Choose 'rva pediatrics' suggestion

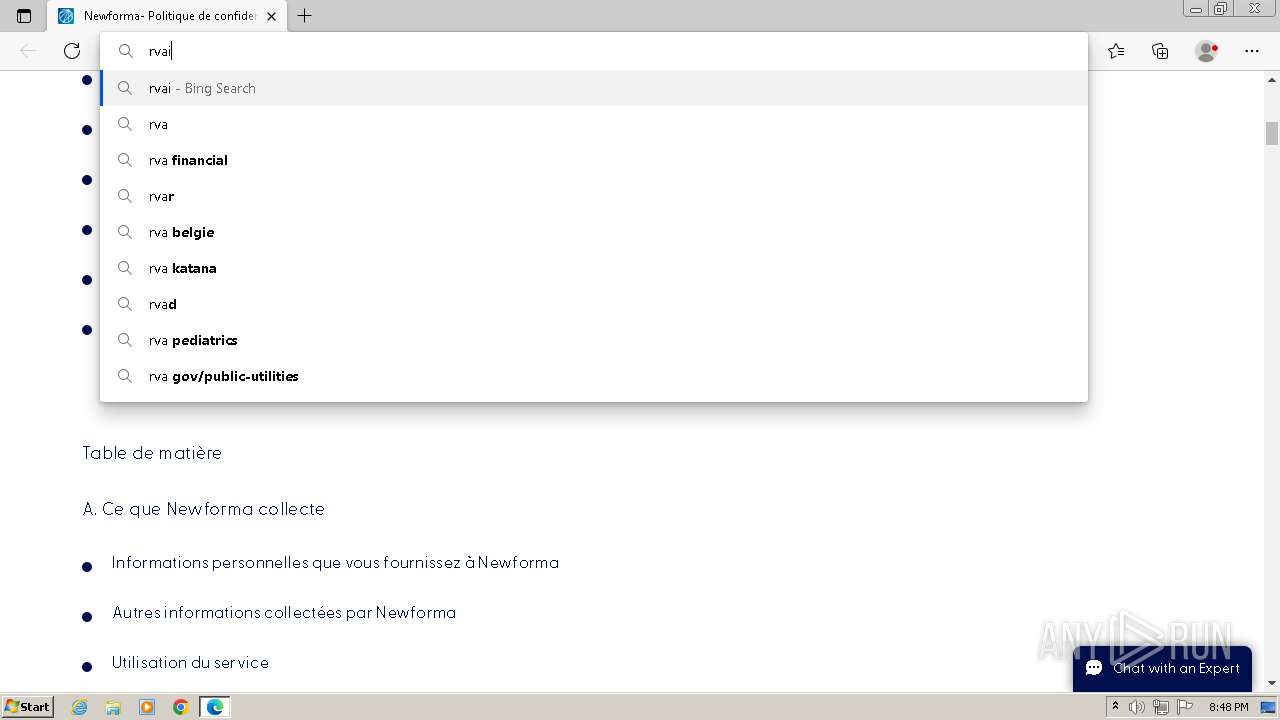pos(594,340)
